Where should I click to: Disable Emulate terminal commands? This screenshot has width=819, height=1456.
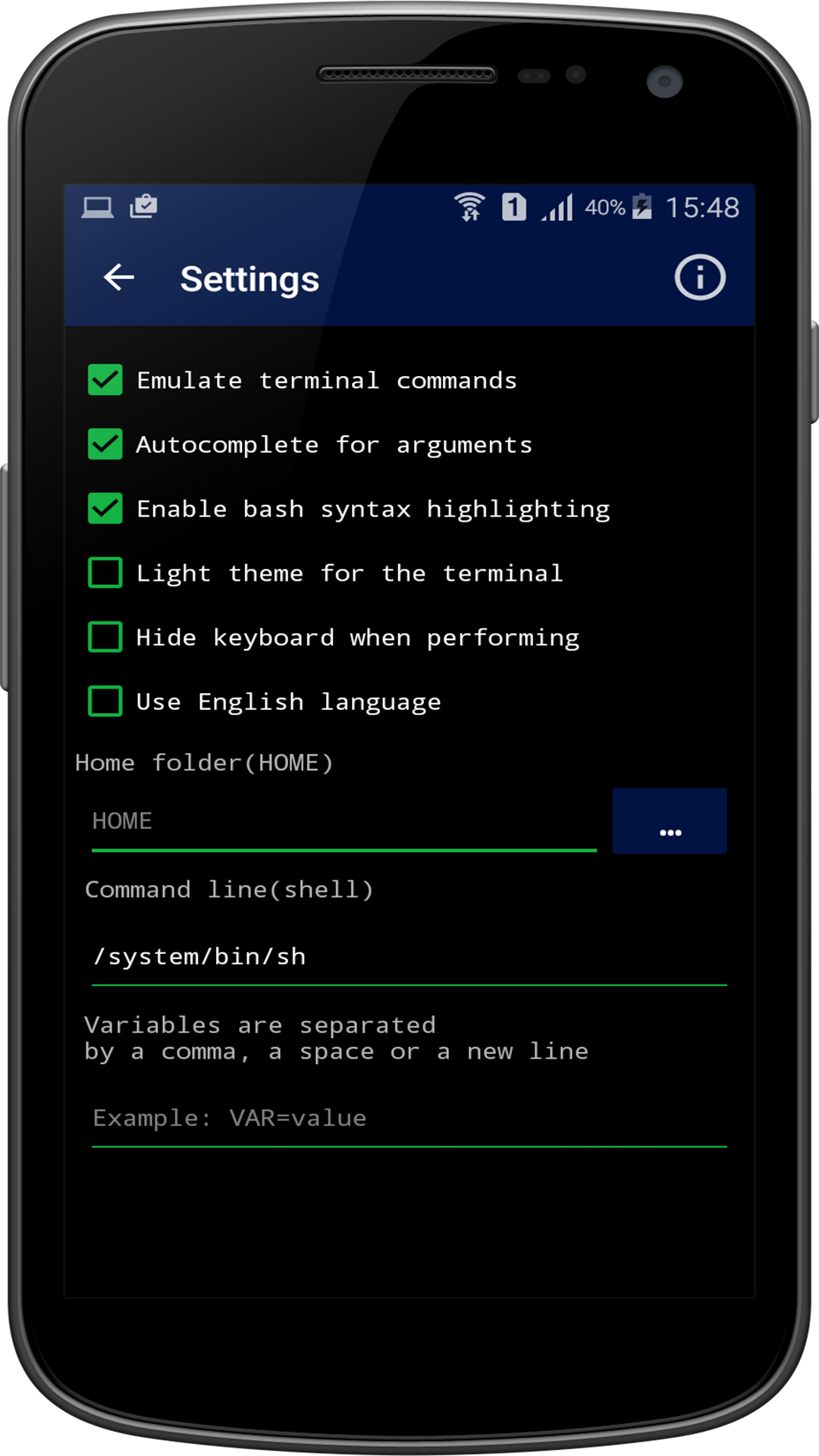(x=105, y=381)
